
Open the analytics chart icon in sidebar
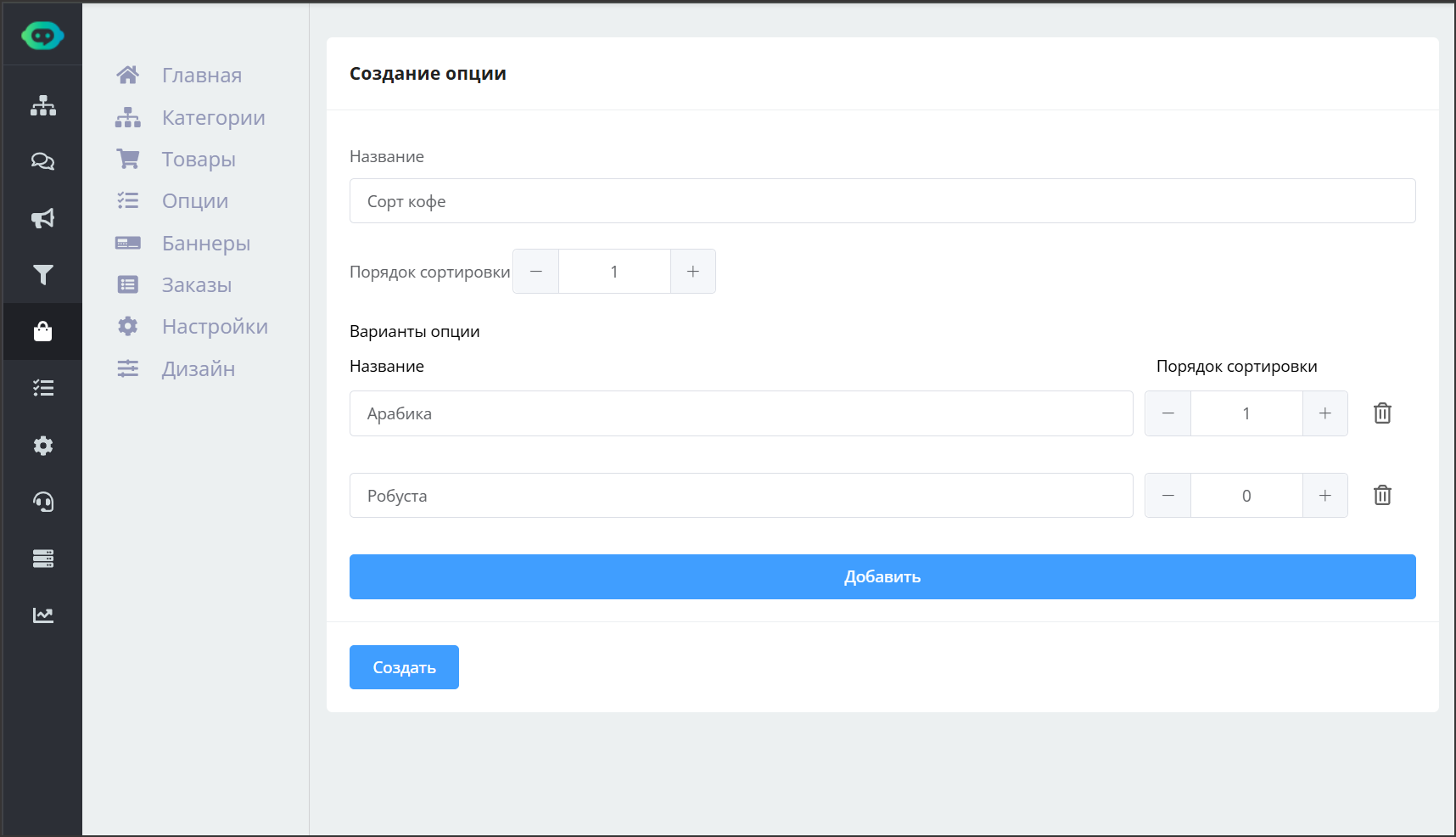pos(43,615)
